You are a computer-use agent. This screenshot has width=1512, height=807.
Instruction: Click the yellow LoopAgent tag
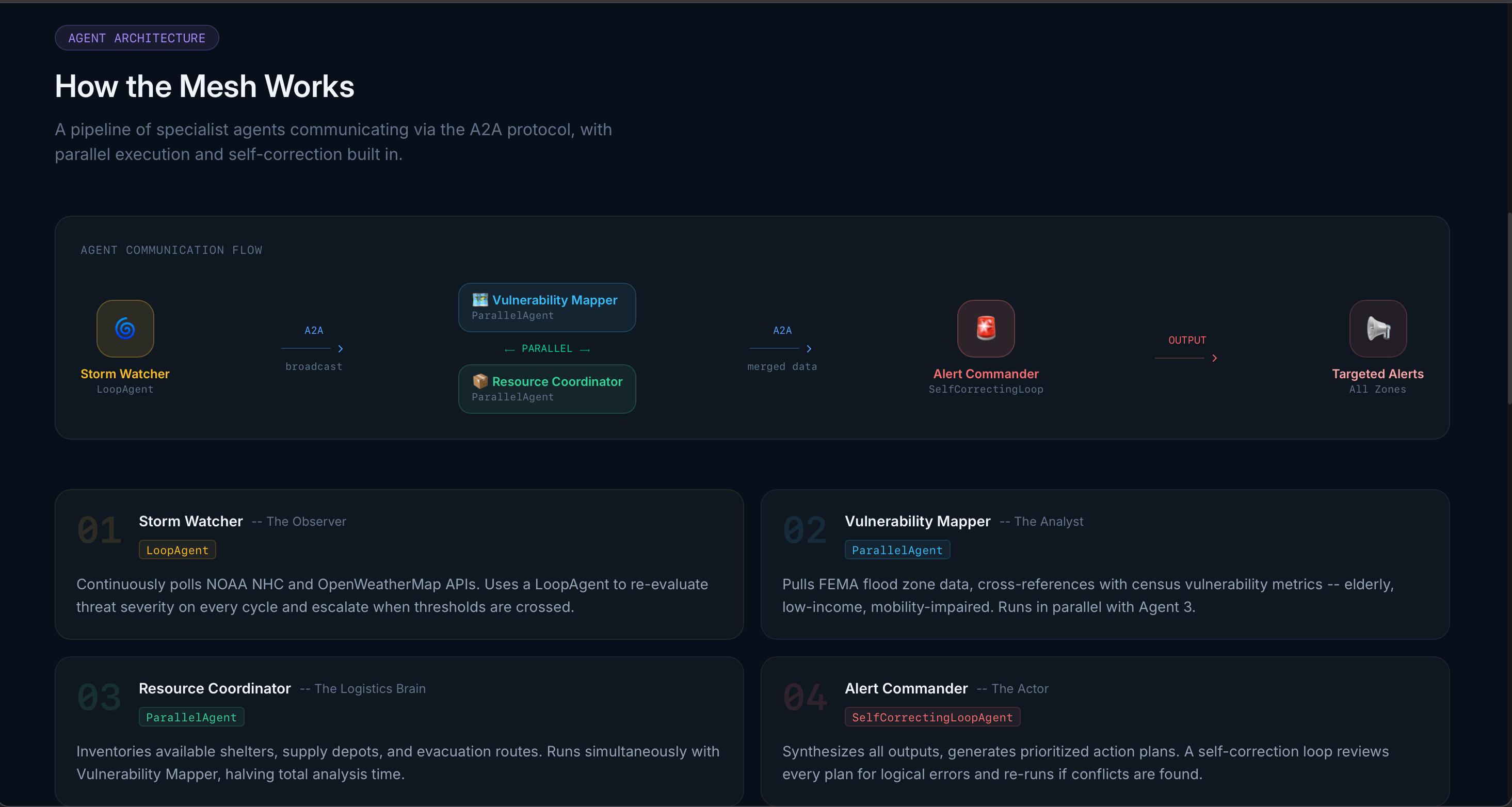(x=178, y=550)
